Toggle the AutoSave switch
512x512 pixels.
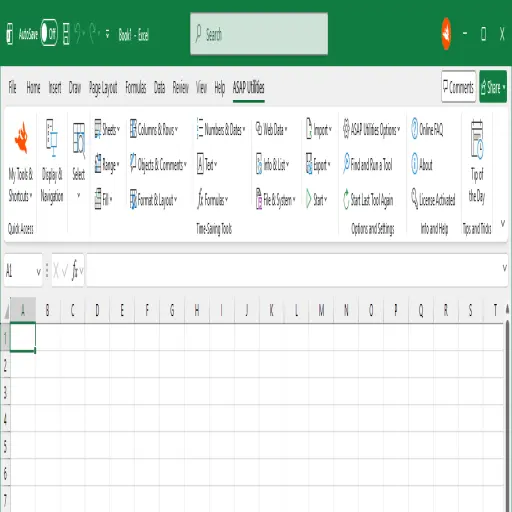tap(49, 33)
